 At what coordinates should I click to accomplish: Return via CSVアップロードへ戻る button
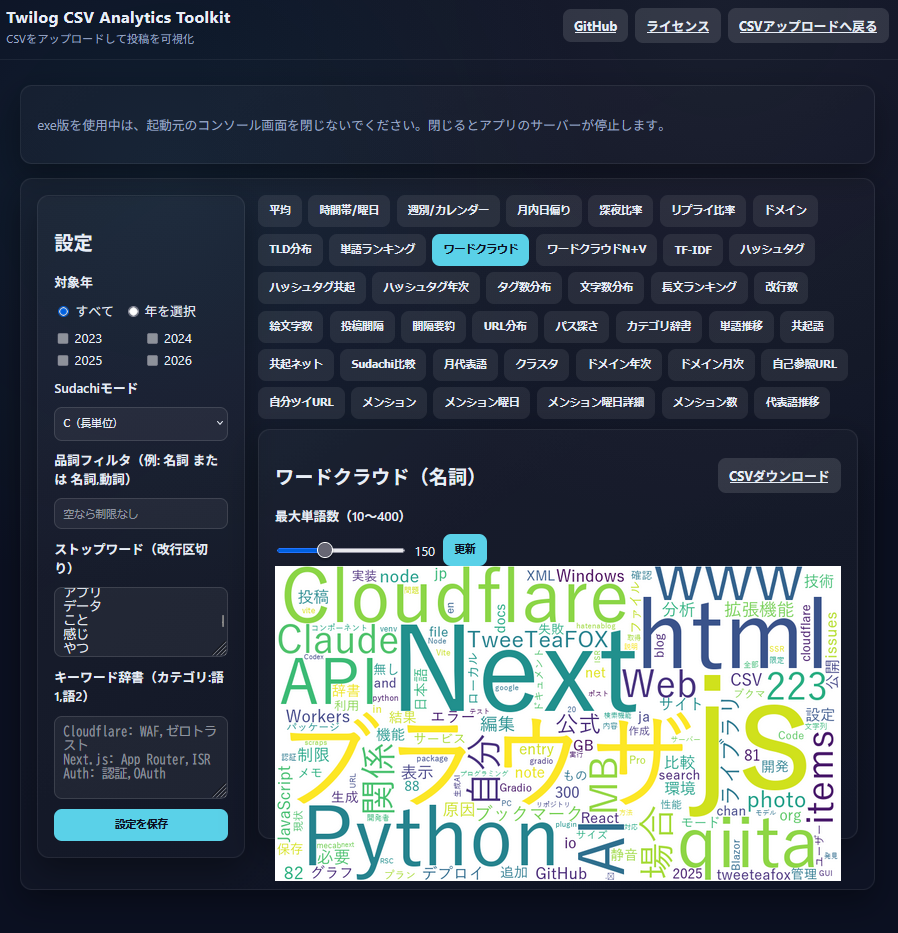click(807, 26)
